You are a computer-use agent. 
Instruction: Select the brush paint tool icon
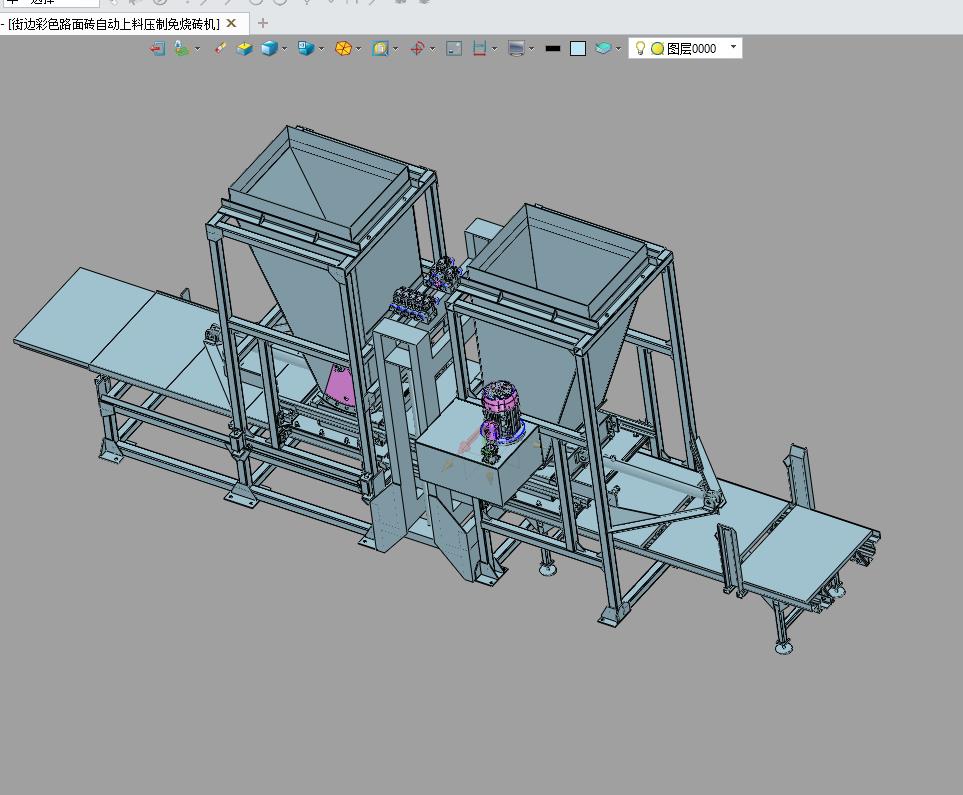220,48
